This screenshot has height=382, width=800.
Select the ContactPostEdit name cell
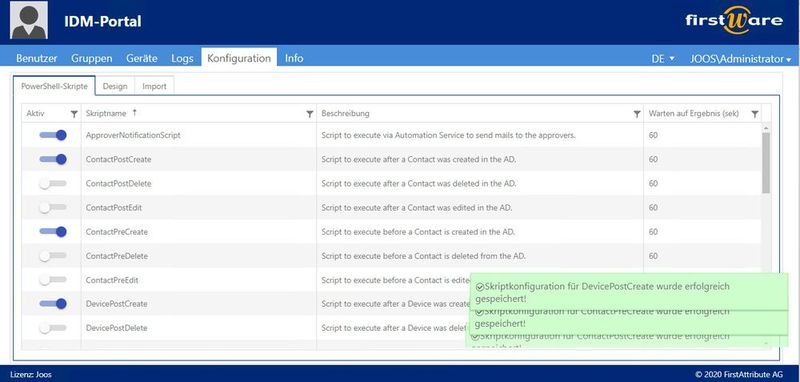click(x=198, y=208)
